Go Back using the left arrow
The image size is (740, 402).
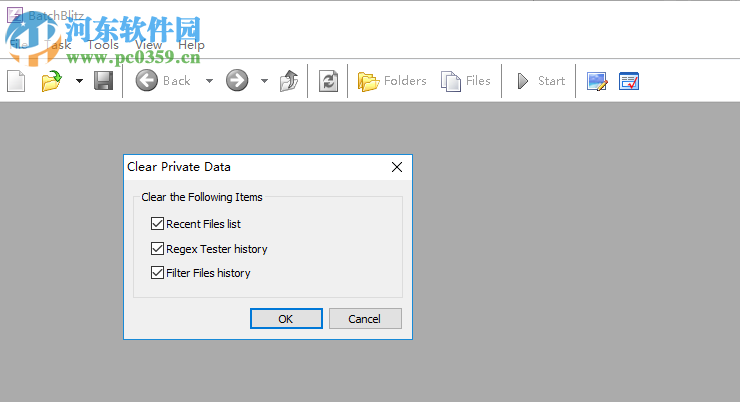coord(163,81)
